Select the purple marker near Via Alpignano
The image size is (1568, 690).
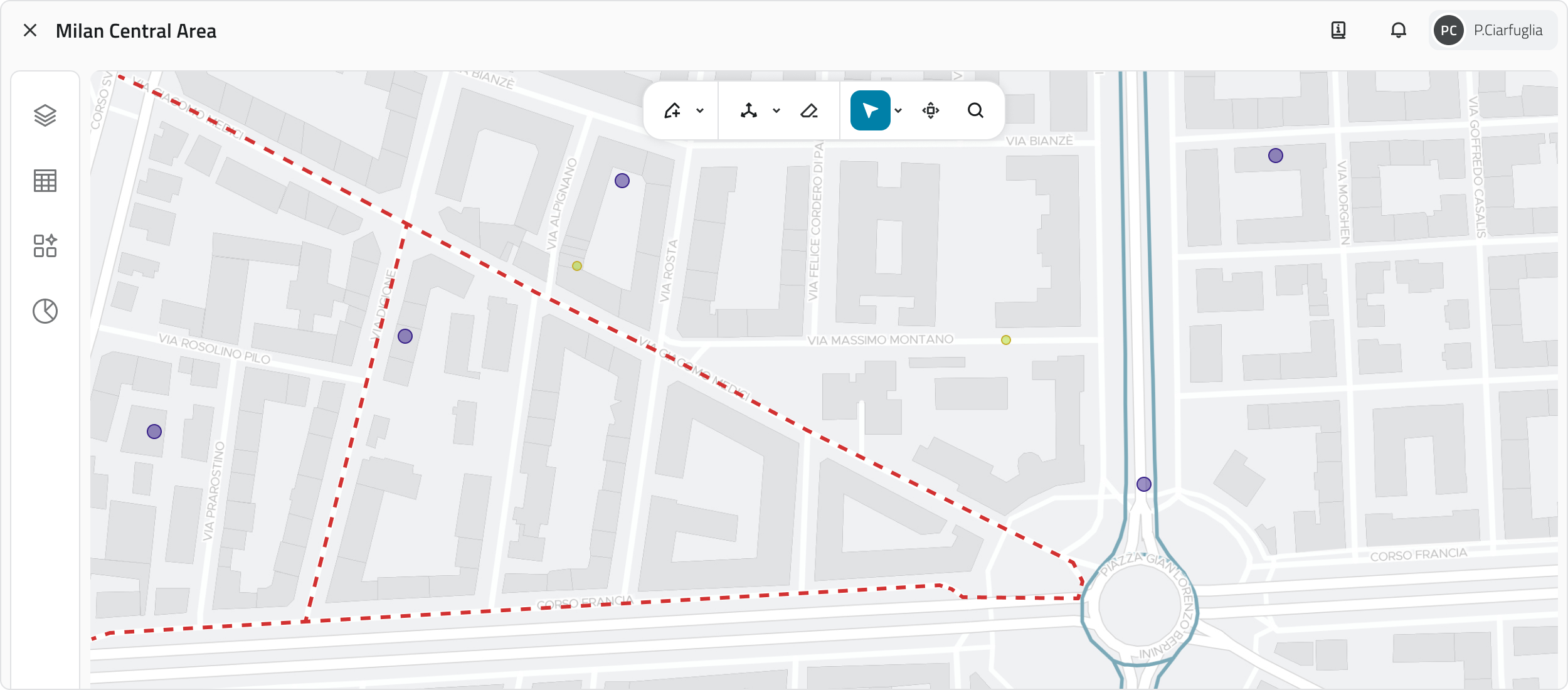(622, 181)
